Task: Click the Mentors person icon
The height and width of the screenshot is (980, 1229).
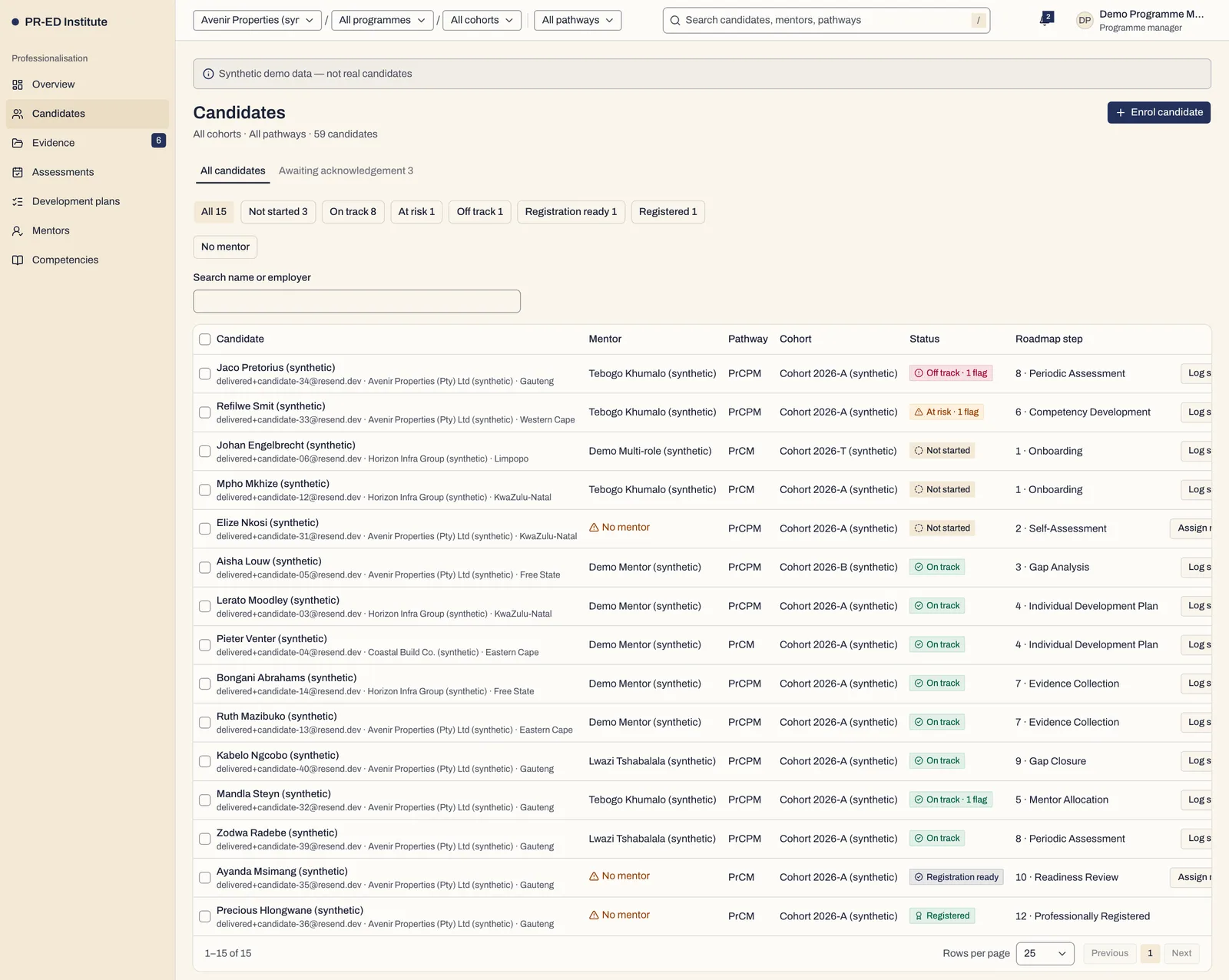Action: click(x=18, y=230)
